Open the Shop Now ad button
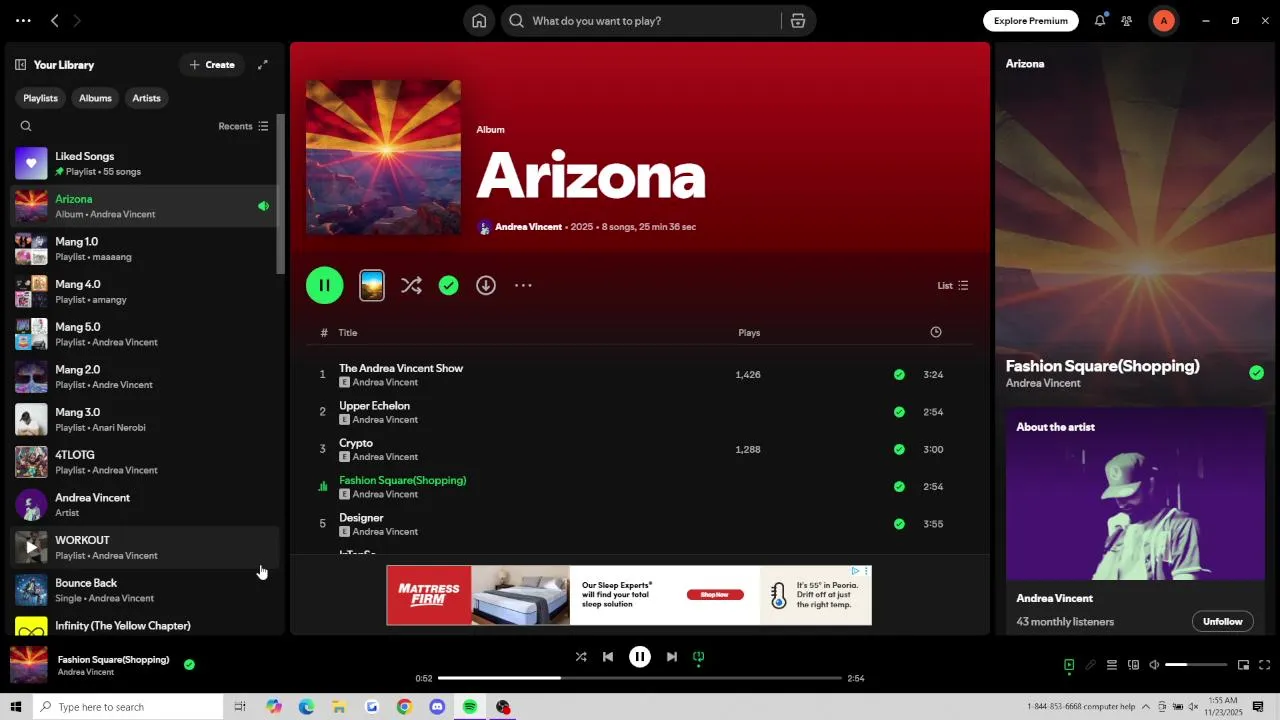 click(x=715, y=594)
